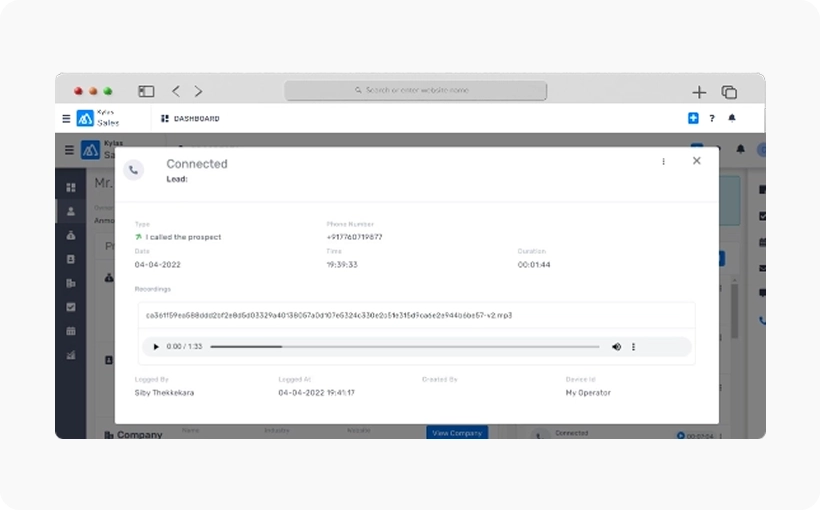Click the View Company button

tap(457, 433)
